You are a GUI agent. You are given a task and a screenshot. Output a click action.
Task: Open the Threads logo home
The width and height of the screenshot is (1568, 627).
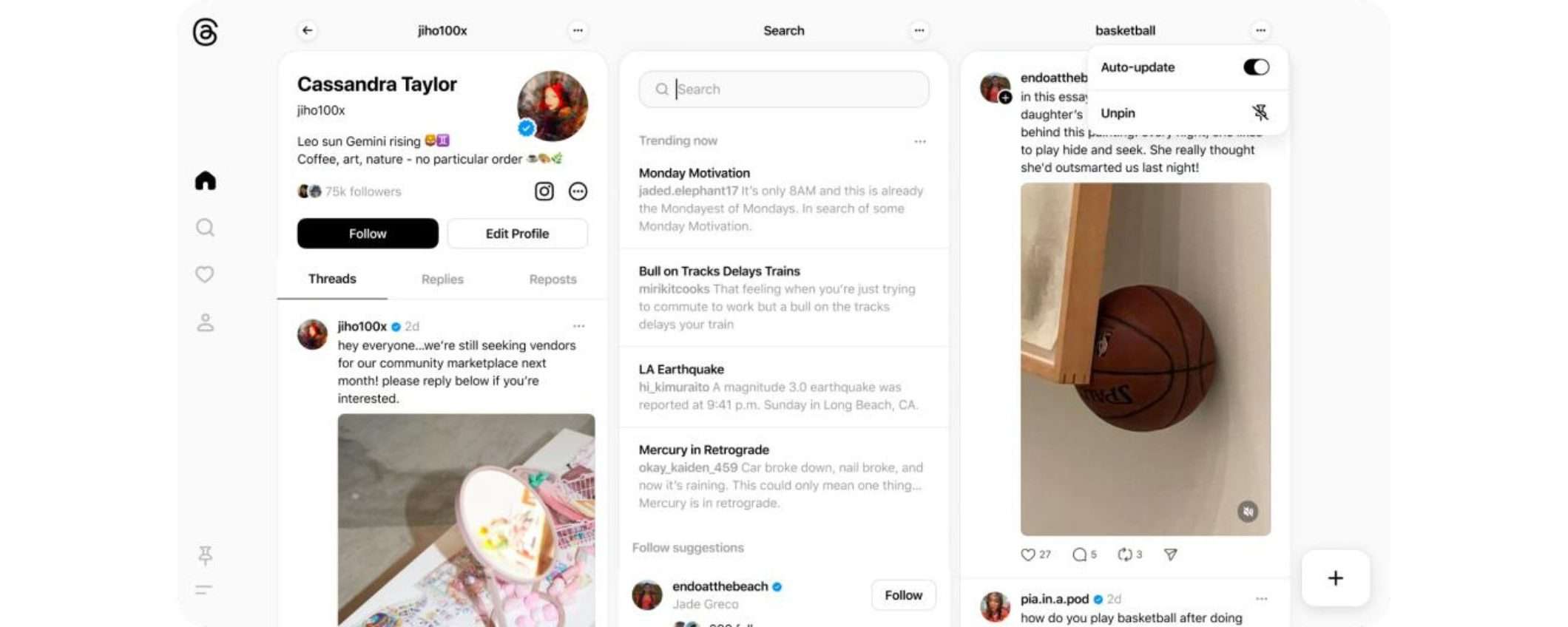coord(205,32)
